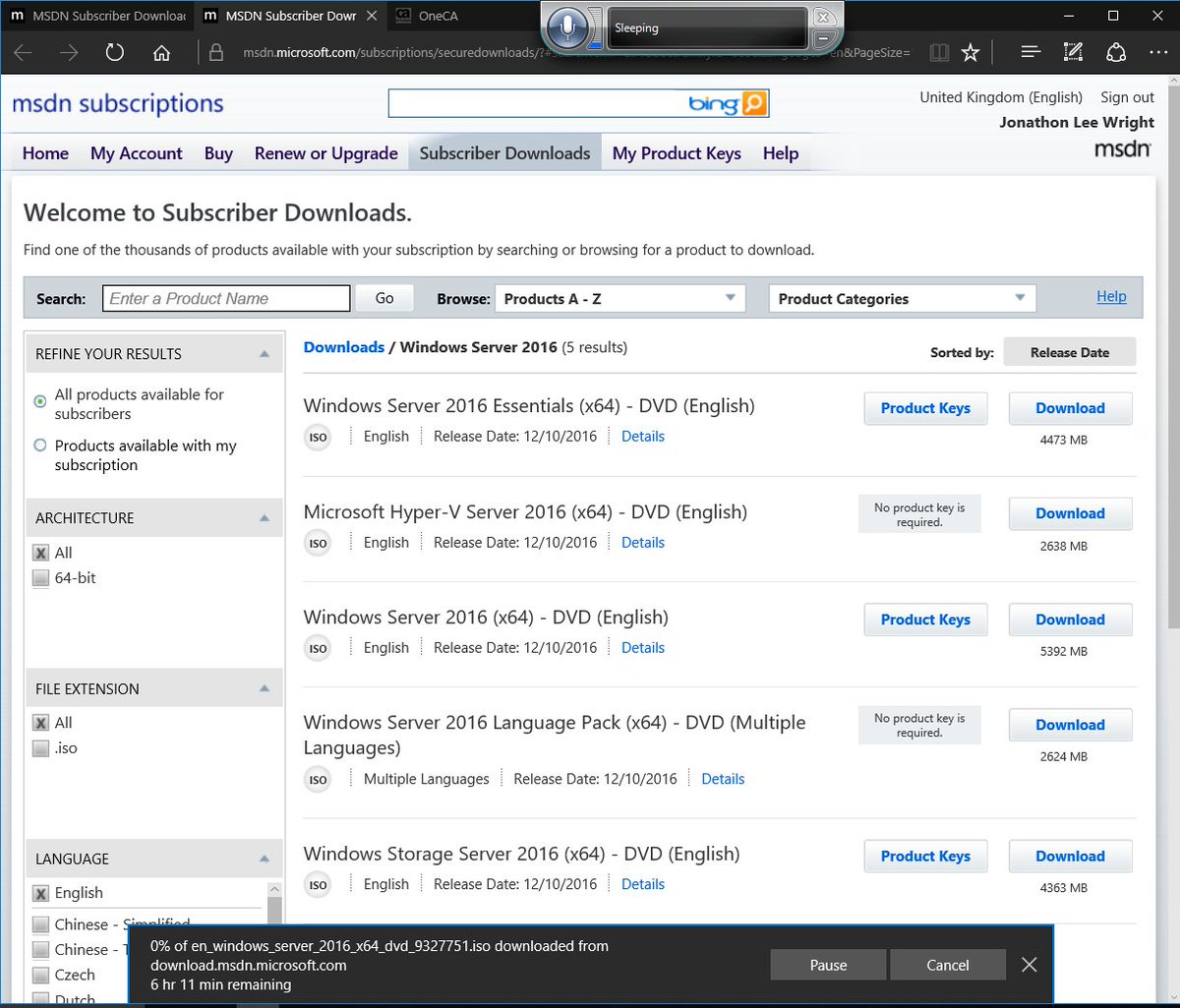This screenshot has height=1008, width=1180.
Task: Open the browser home page icon
Action: click(x=162, y=53)
